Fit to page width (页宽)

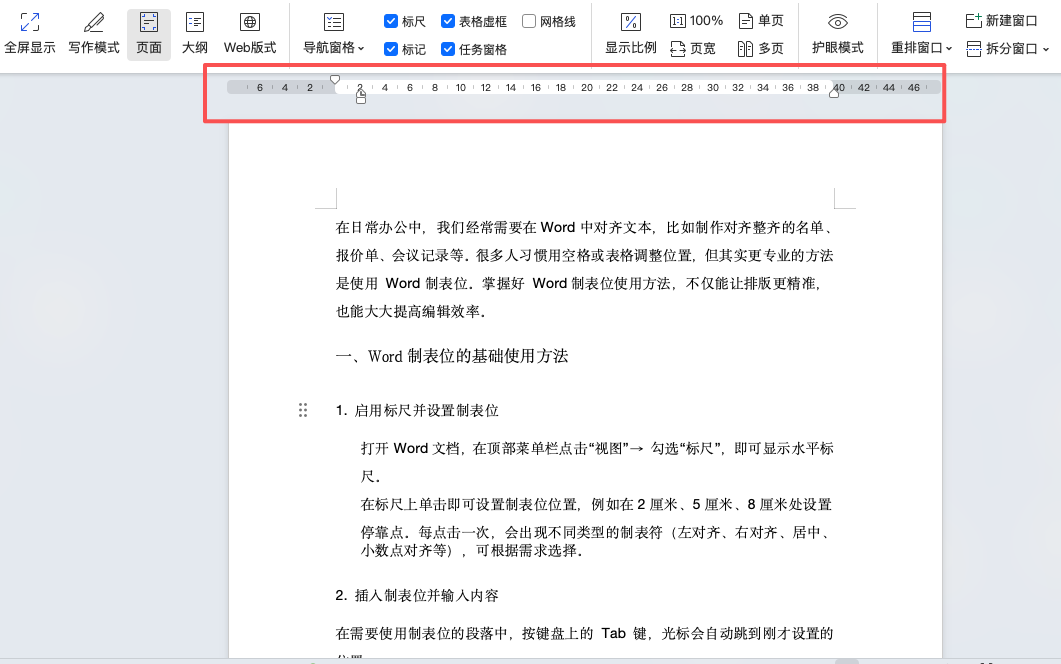pyautogui.click(x=692, y=48)
